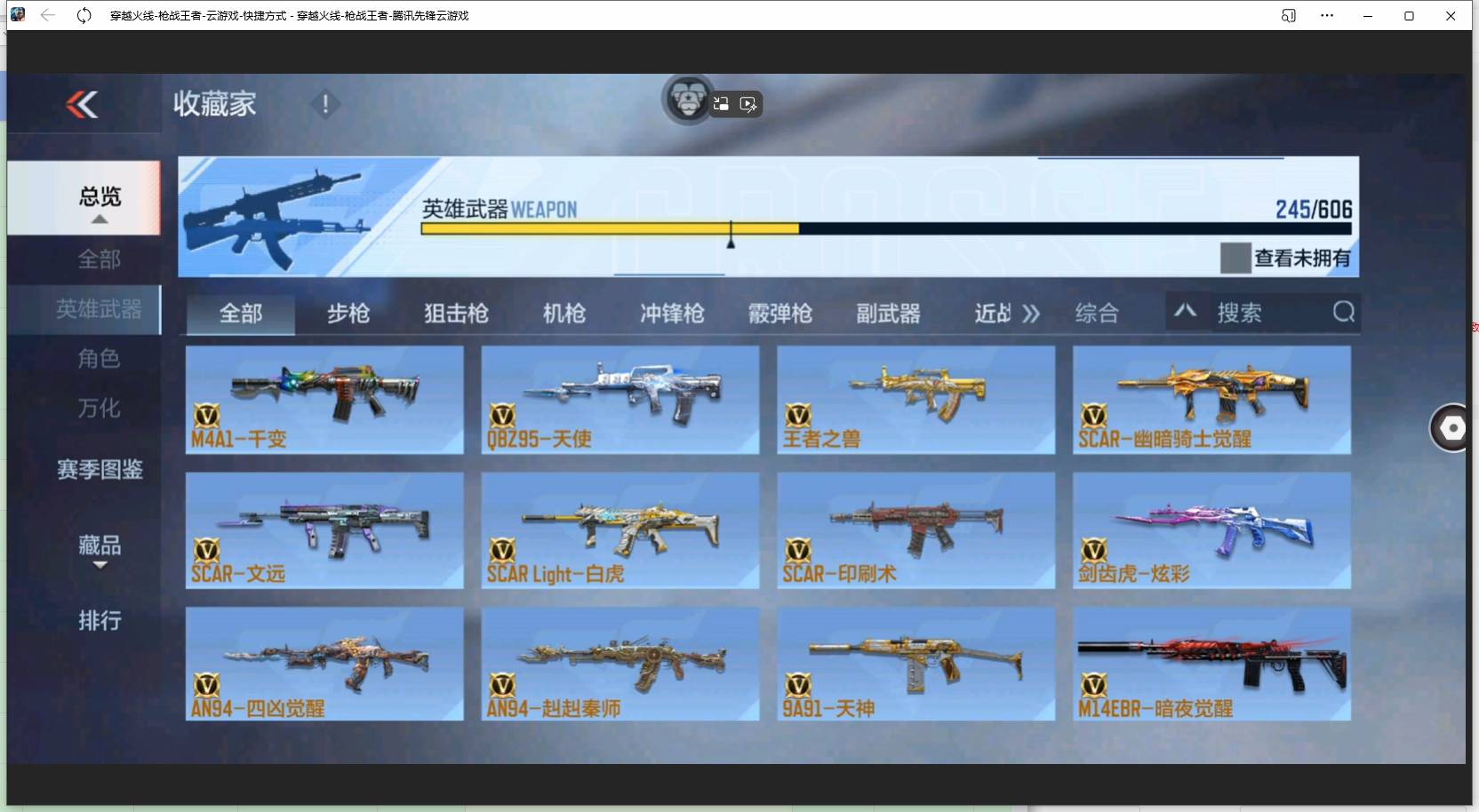Open the SCAR-幽暗骑士觉醒 weapon card

[x=1212, y=400]
